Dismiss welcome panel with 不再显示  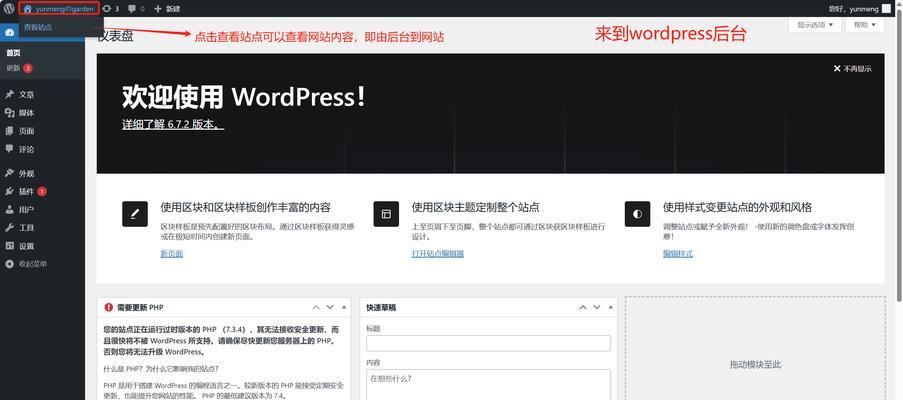tap(852, 68)
